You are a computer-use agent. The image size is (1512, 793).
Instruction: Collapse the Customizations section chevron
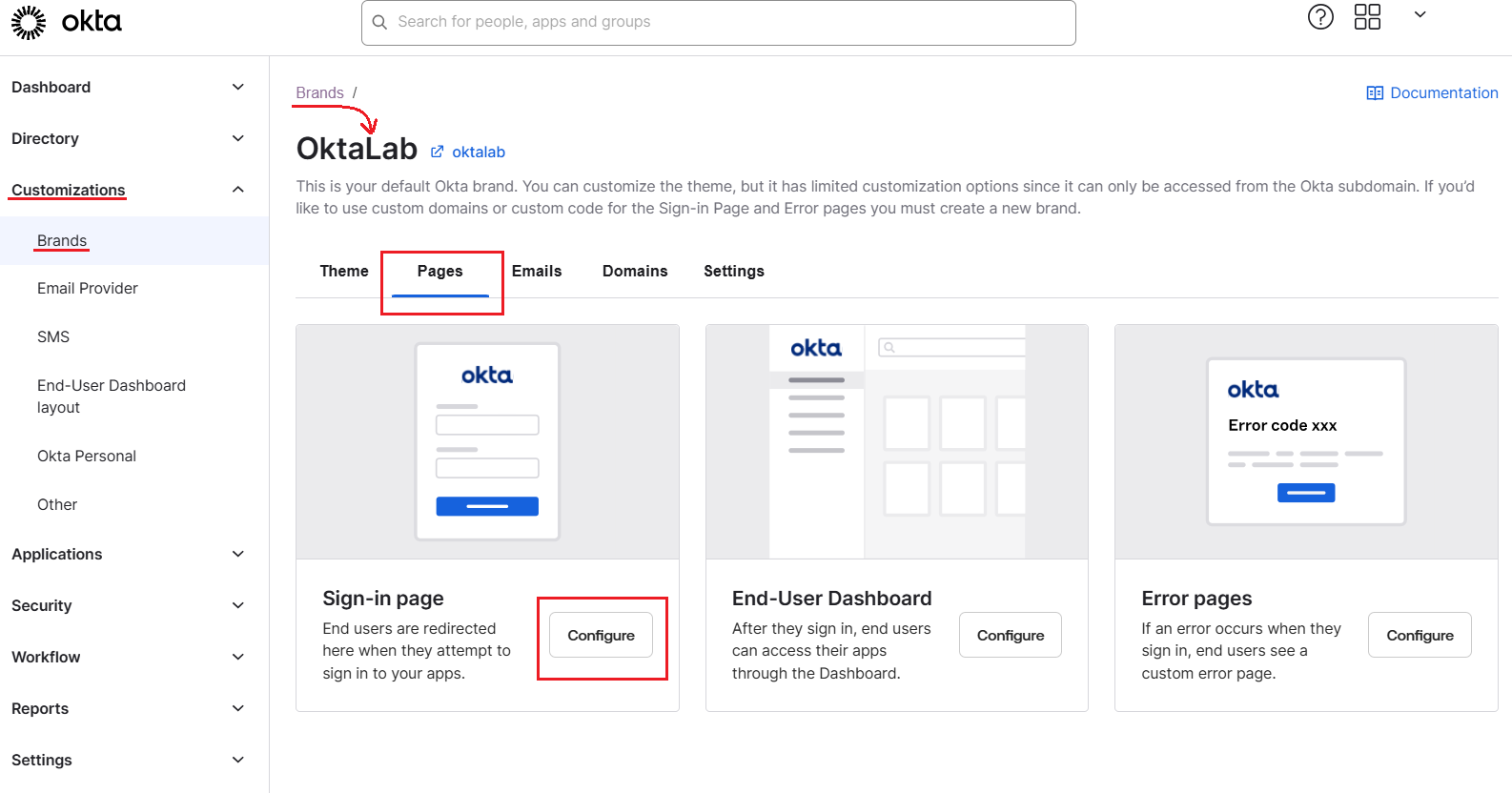click(238, 190)
